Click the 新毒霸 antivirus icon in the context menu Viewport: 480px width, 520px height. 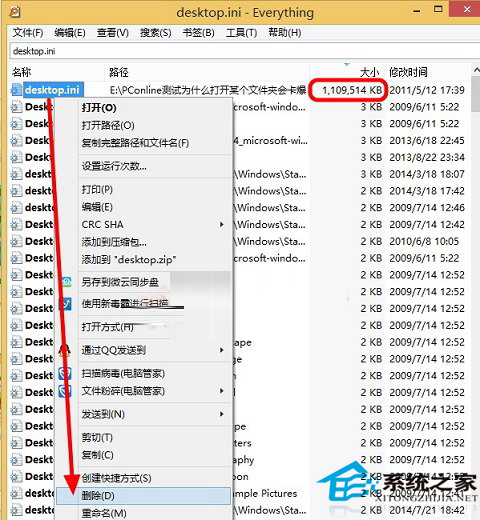(x=66, y=303)
